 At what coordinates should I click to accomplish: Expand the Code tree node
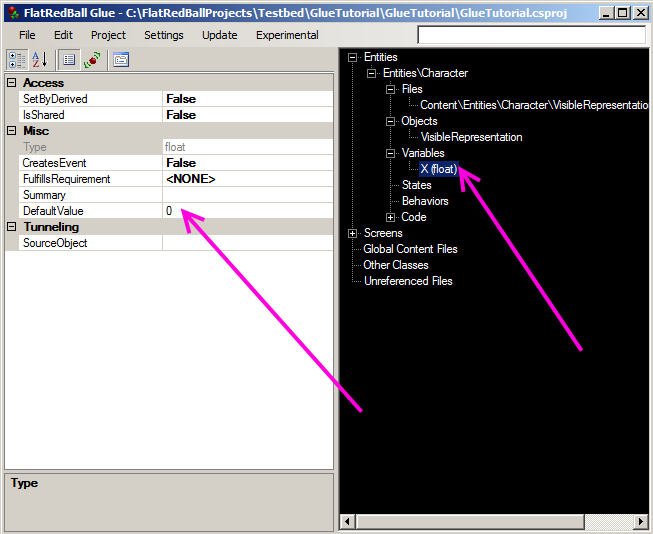[x=390, y=217]
